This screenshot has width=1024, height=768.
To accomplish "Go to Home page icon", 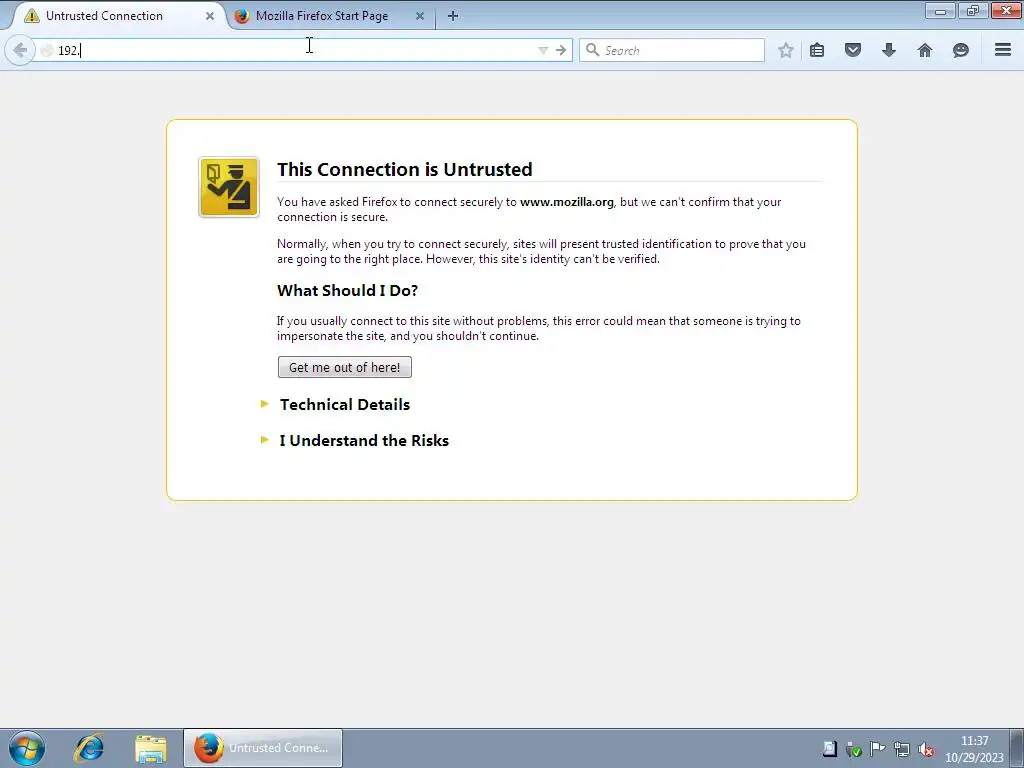I will (925, 50).
